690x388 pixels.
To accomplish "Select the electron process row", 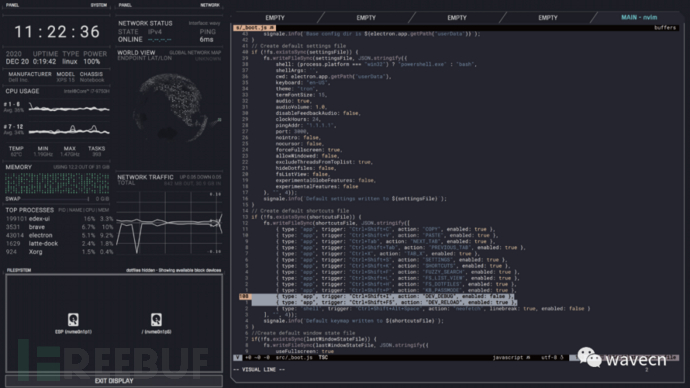I will point(59,235).
